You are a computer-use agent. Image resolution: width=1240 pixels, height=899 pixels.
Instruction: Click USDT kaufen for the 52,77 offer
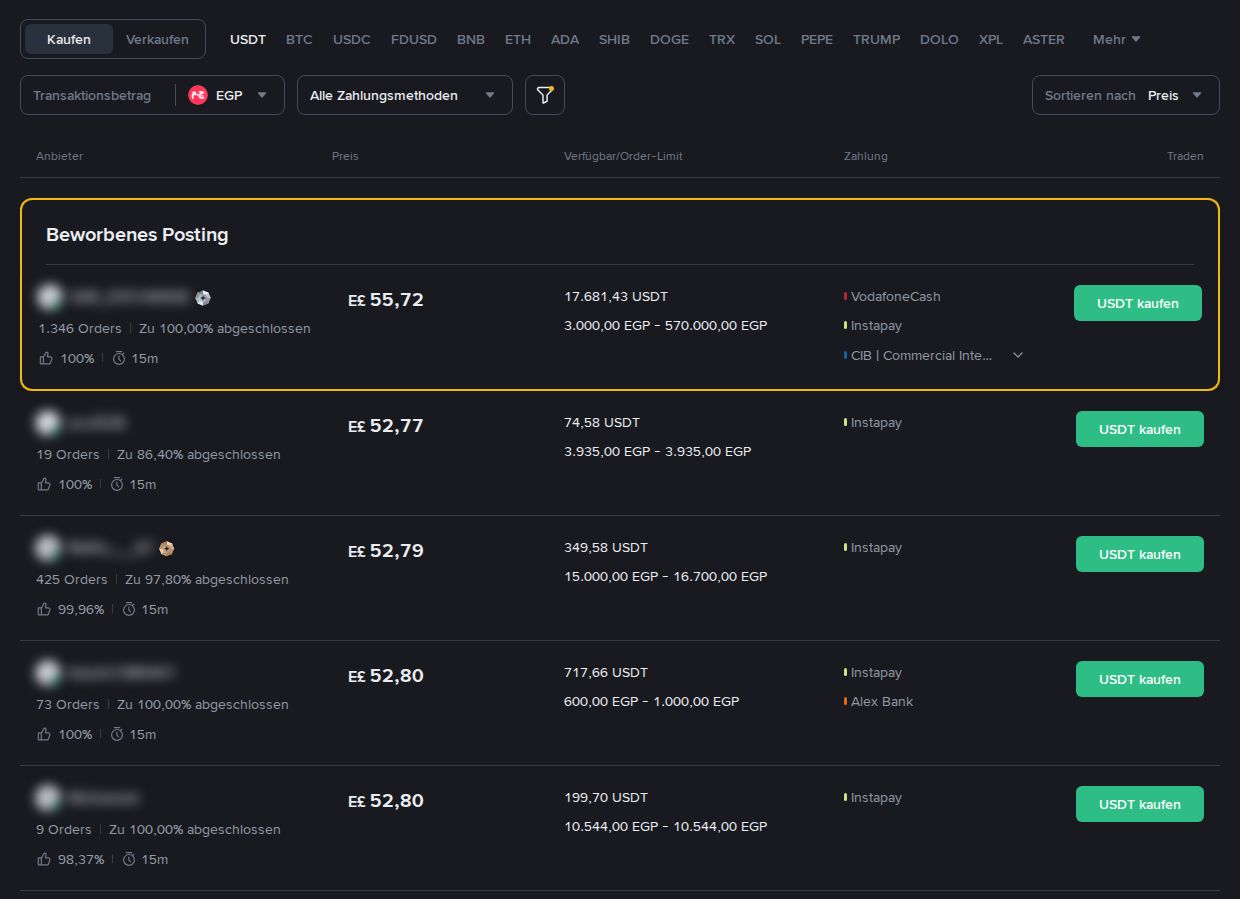(x=1140, y=429)
